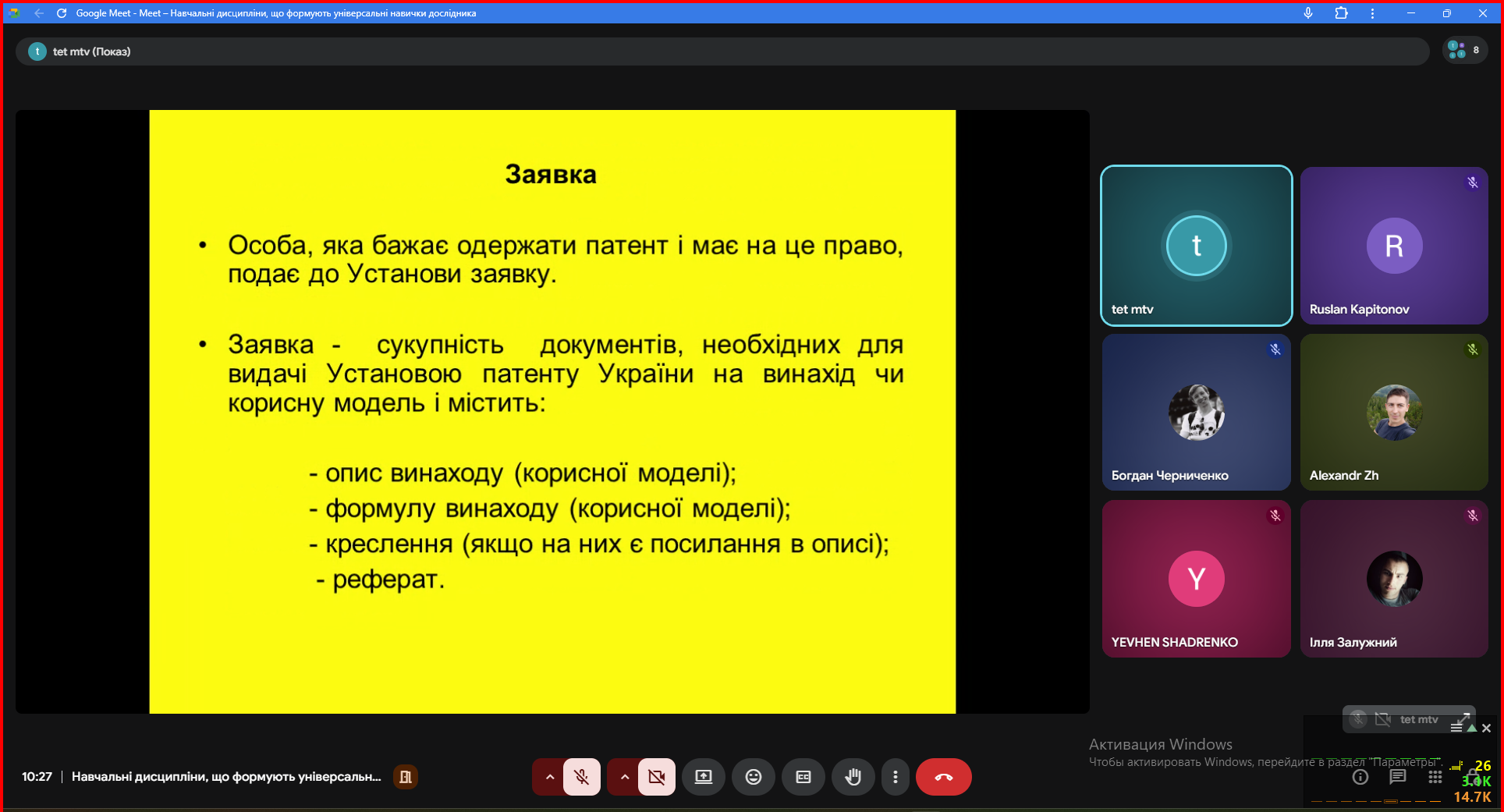Toggle closed captions
Viewport: 1504px width, 812px height.
coord(803,777)
